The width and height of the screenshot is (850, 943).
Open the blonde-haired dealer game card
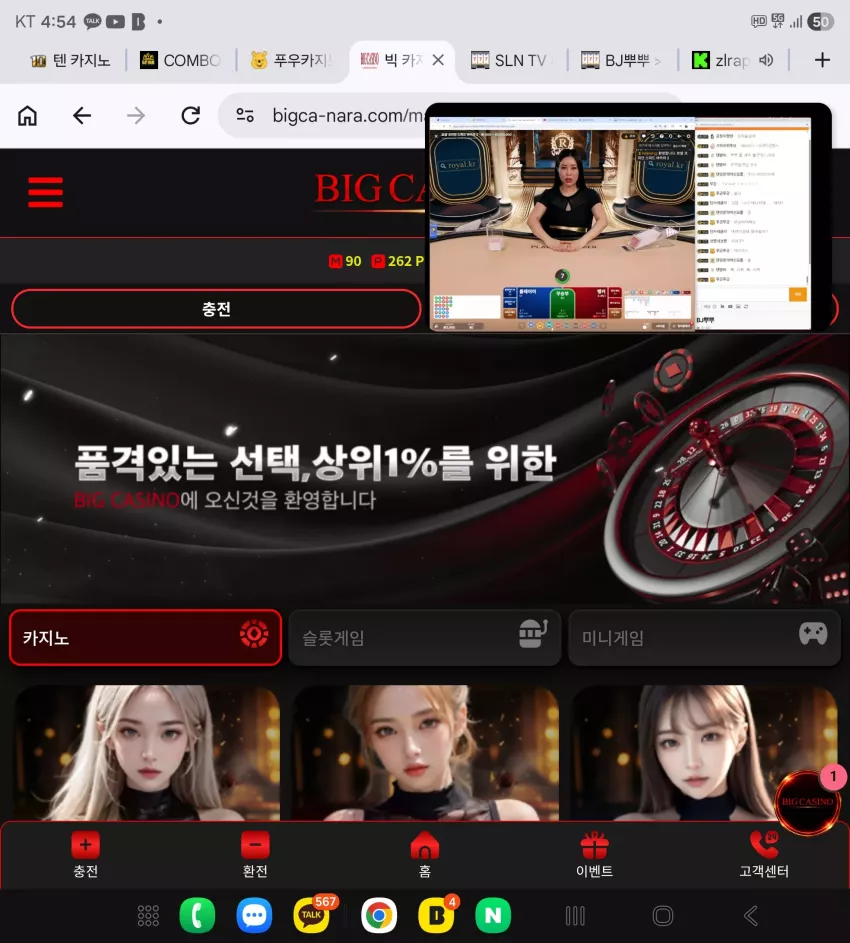click(146, 753)
